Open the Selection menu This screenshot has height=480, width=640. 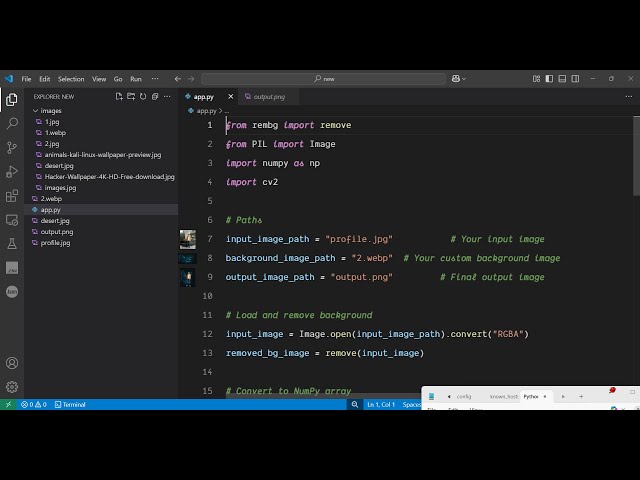pyautogui.click(x=71, y=79)
